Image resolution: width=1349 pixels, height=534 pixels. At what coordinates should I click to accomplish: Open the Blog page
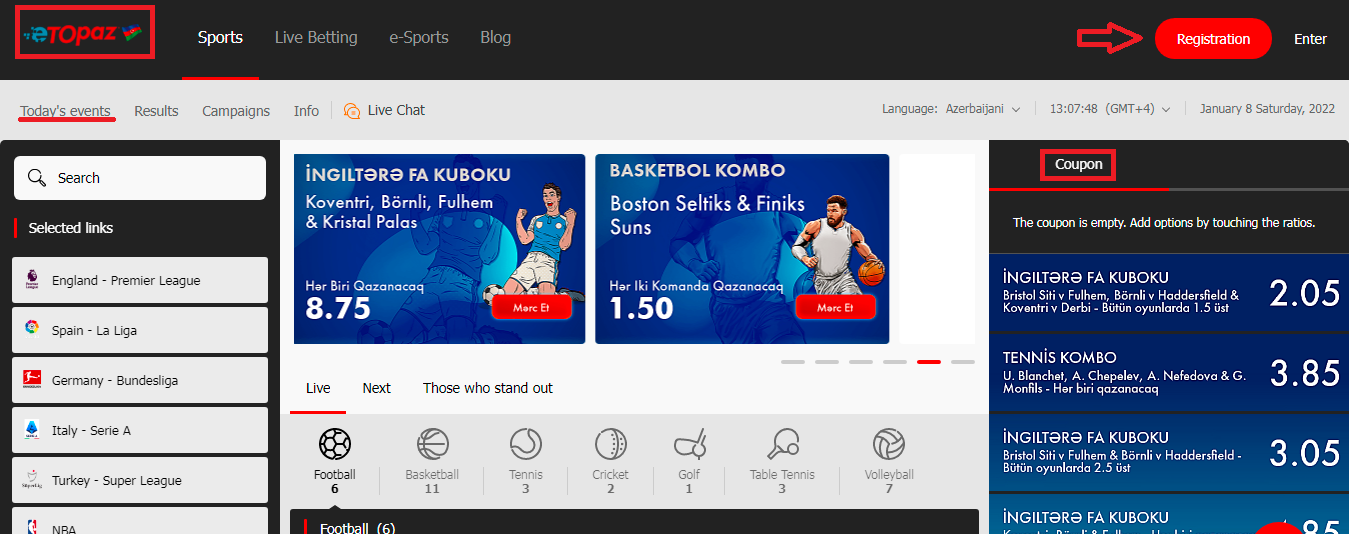point(495,38)
